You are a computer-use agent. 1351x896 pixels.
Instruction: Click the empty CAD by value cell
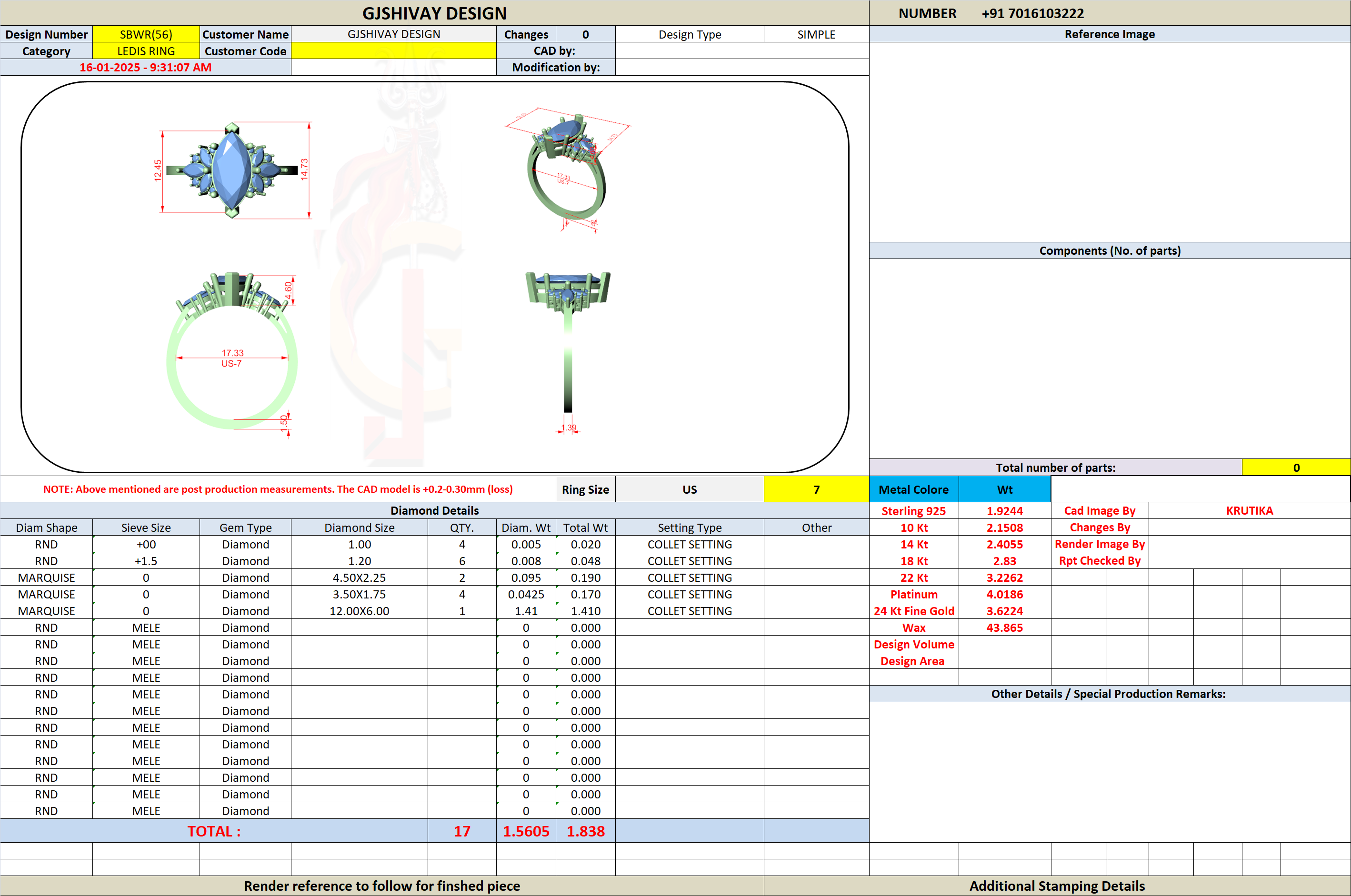point(742,51)
